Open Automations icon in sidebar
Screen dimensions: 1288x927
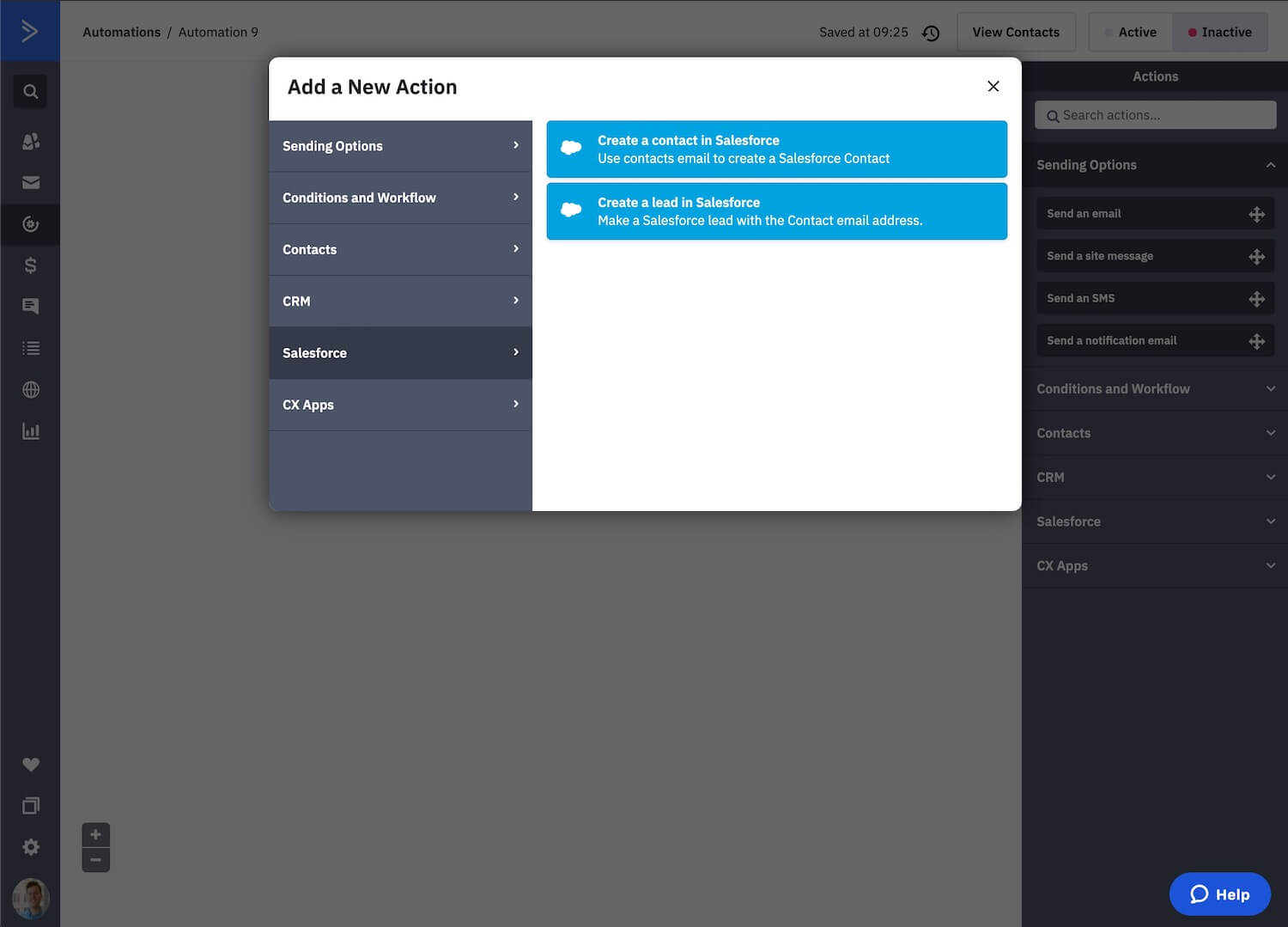[x=30, y=224]
